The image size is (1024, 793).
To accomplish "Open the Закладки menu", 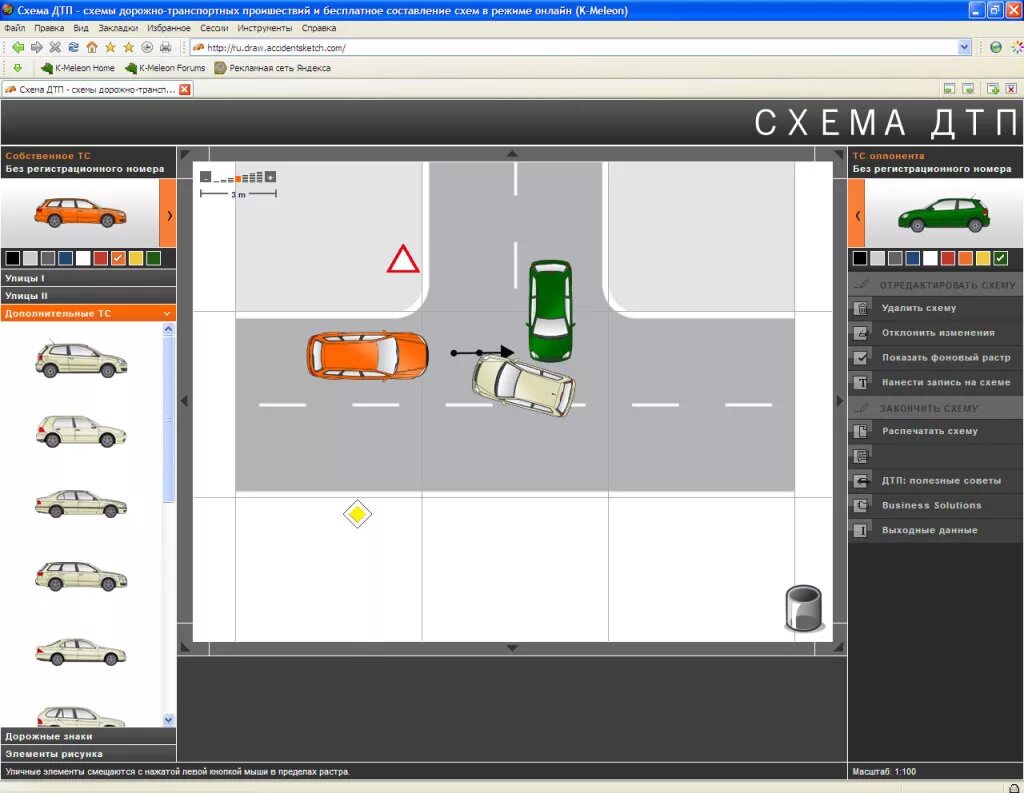I will (118, 28).
